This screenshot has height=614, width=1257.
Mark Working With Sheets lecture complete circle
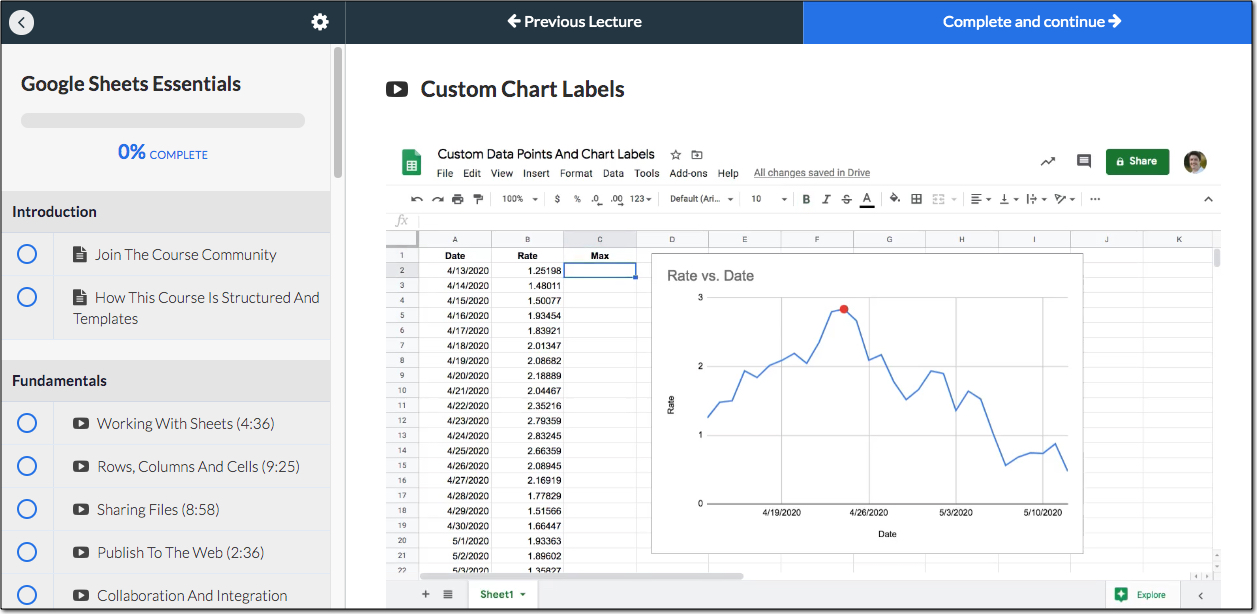27,423
